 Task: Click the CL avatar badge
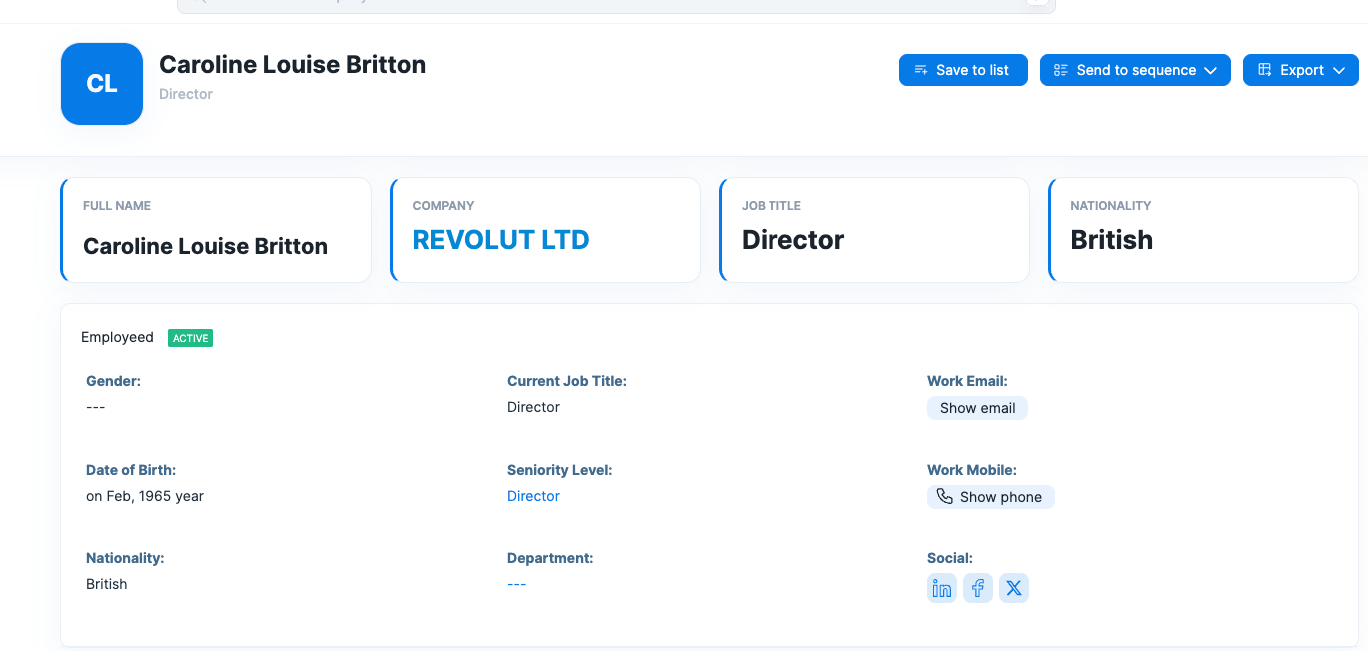102,84
